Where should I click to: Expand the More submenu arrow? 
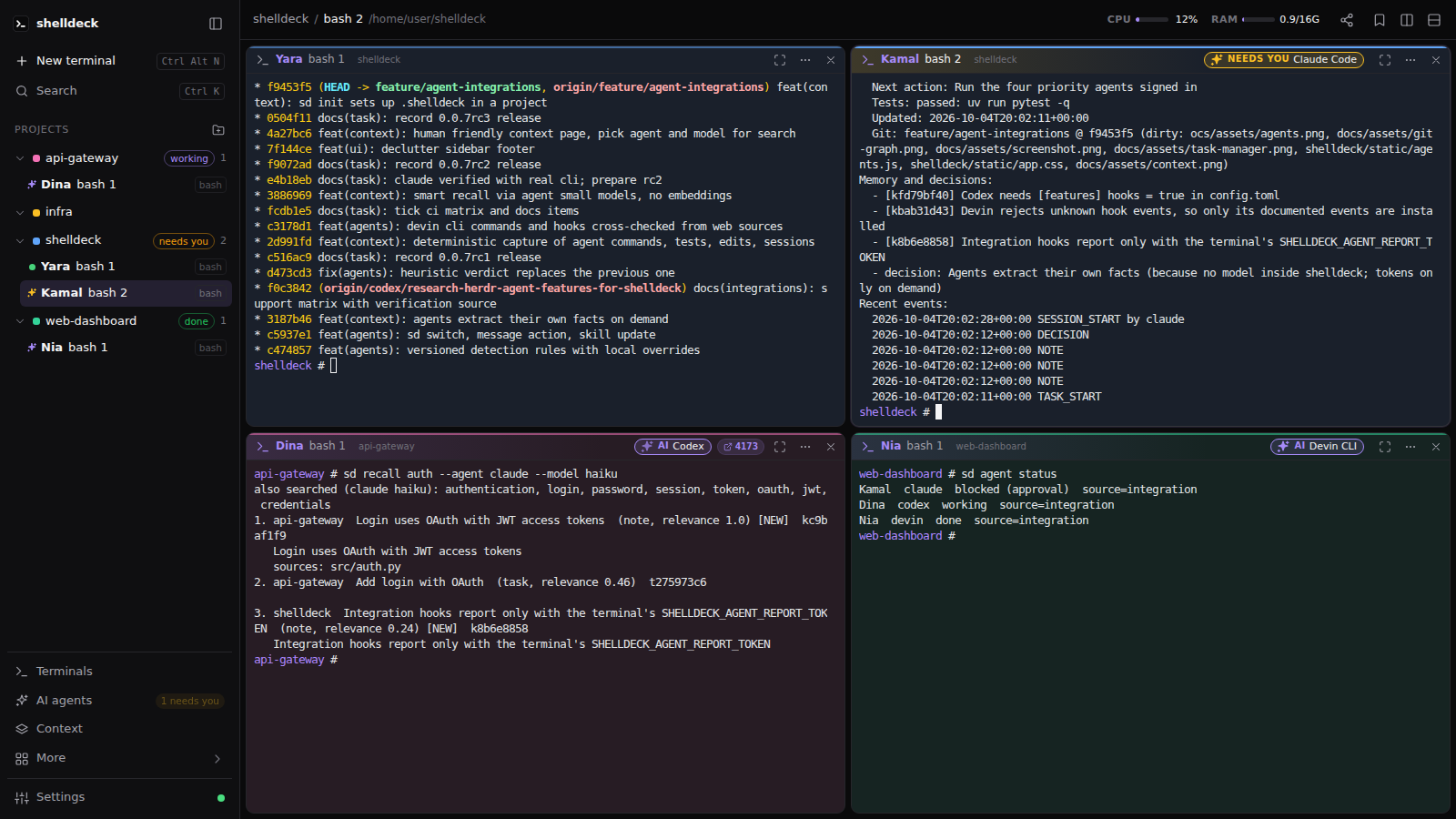tap(217, 759)
